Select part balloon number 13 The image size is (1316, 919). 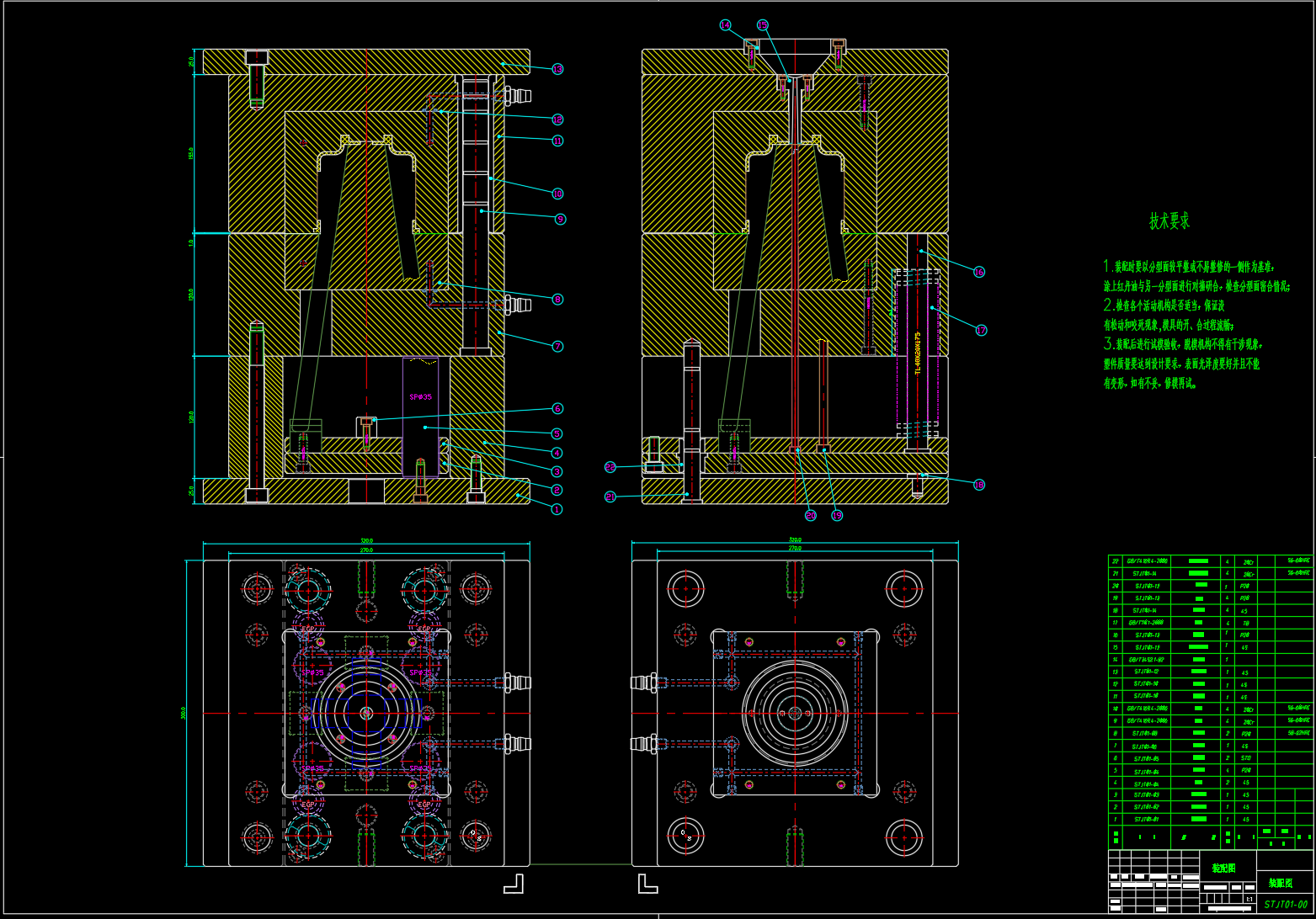557,69
